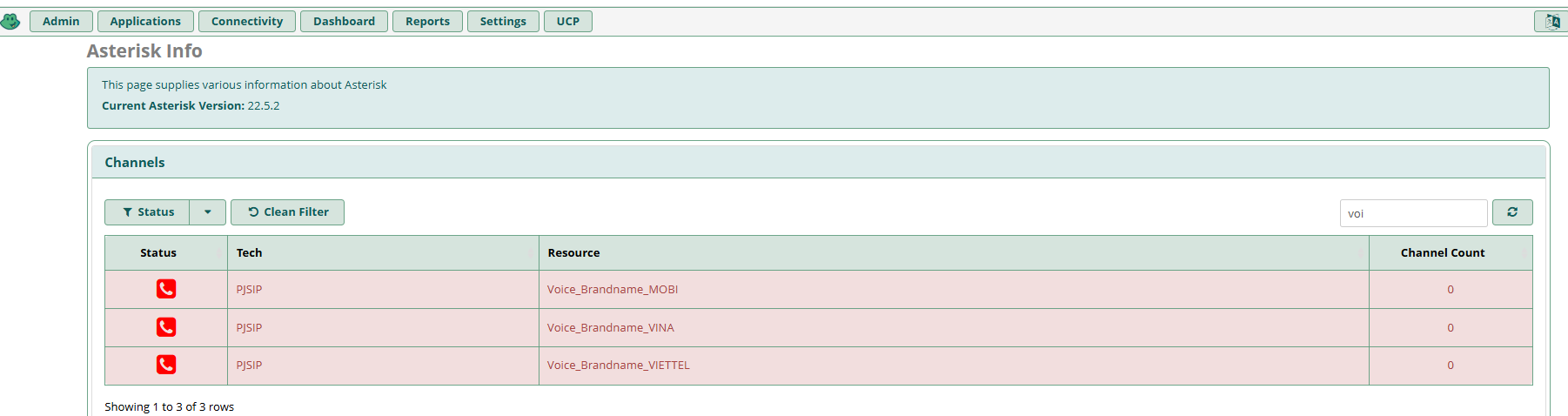Open the Settings menu
This screenshot has width=1568, height=416.
click(x=503, y=21)
